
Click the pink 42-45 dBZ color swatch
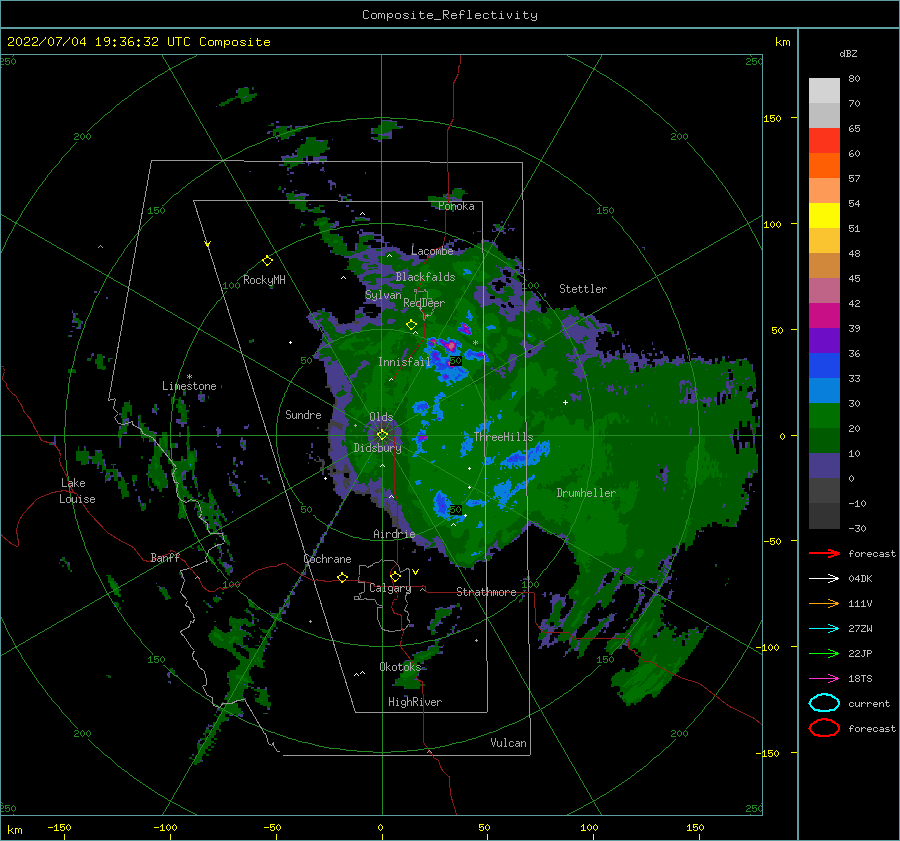pos(824,291)
